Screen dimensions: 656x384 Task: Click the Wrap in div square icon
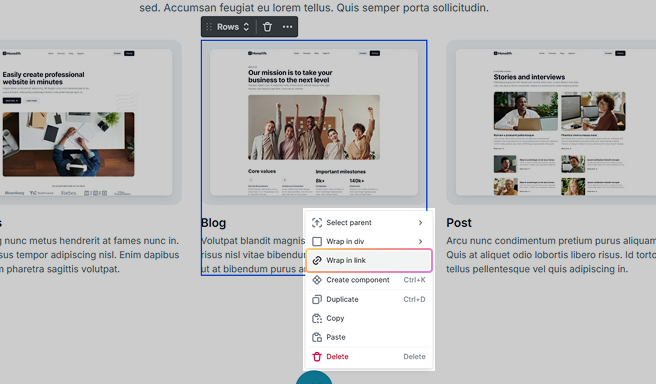317,241
